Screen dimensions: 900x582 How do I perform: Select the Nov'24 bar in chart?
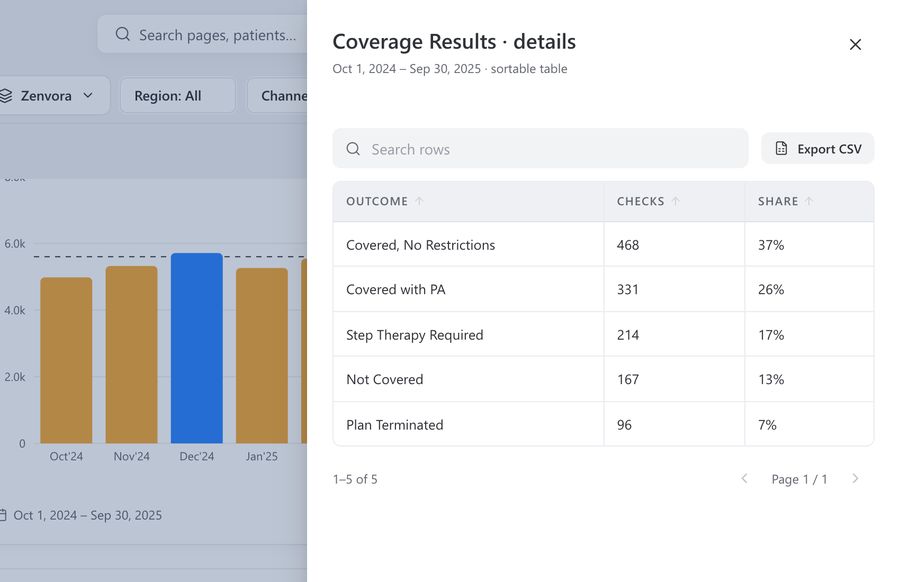131,355
